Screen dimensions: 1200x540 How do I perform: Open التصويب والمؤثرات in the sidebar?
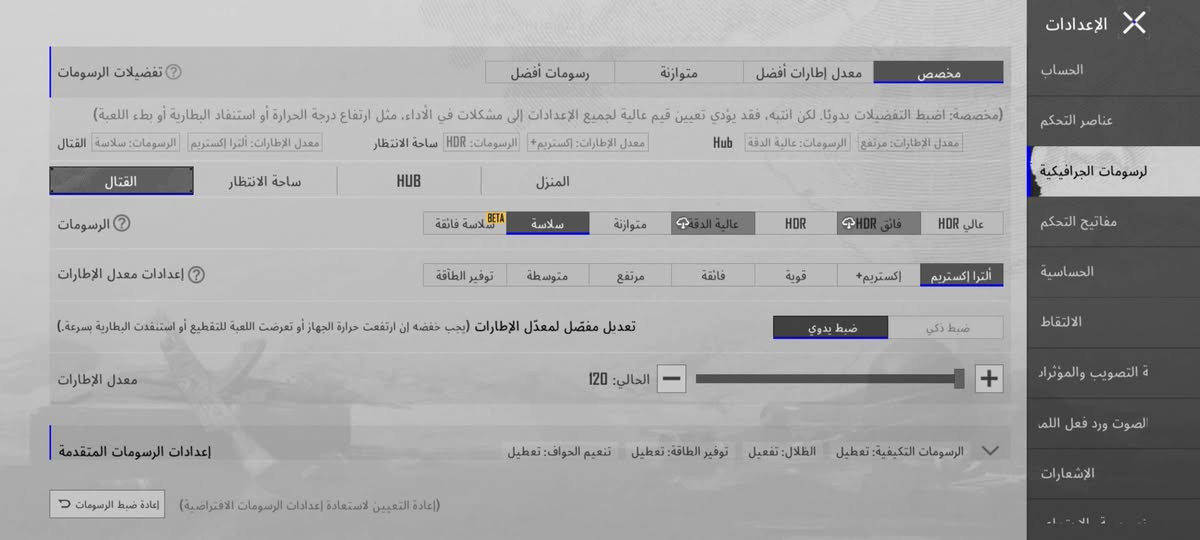click(1113, 373)
